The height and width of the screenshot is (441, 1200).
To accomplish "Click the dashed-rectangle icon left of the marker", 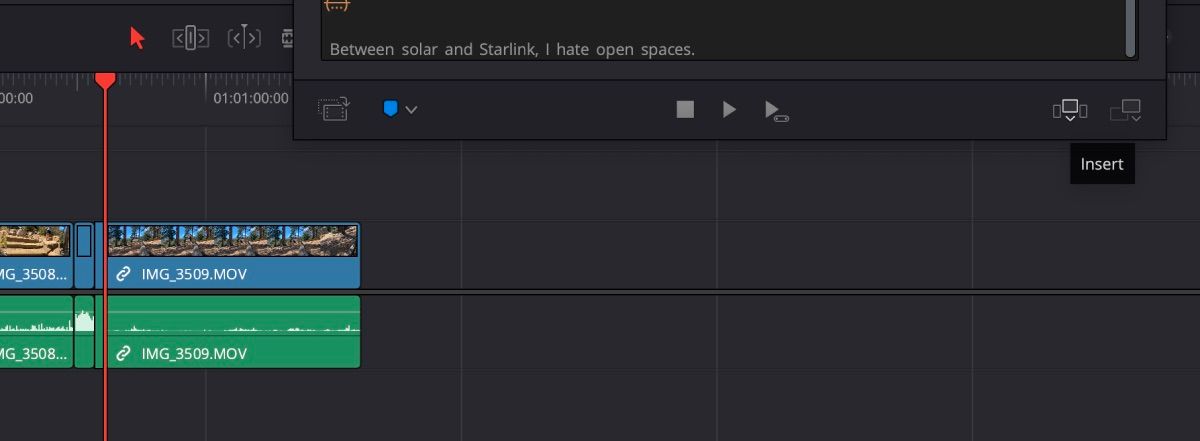I will (333, 109).
